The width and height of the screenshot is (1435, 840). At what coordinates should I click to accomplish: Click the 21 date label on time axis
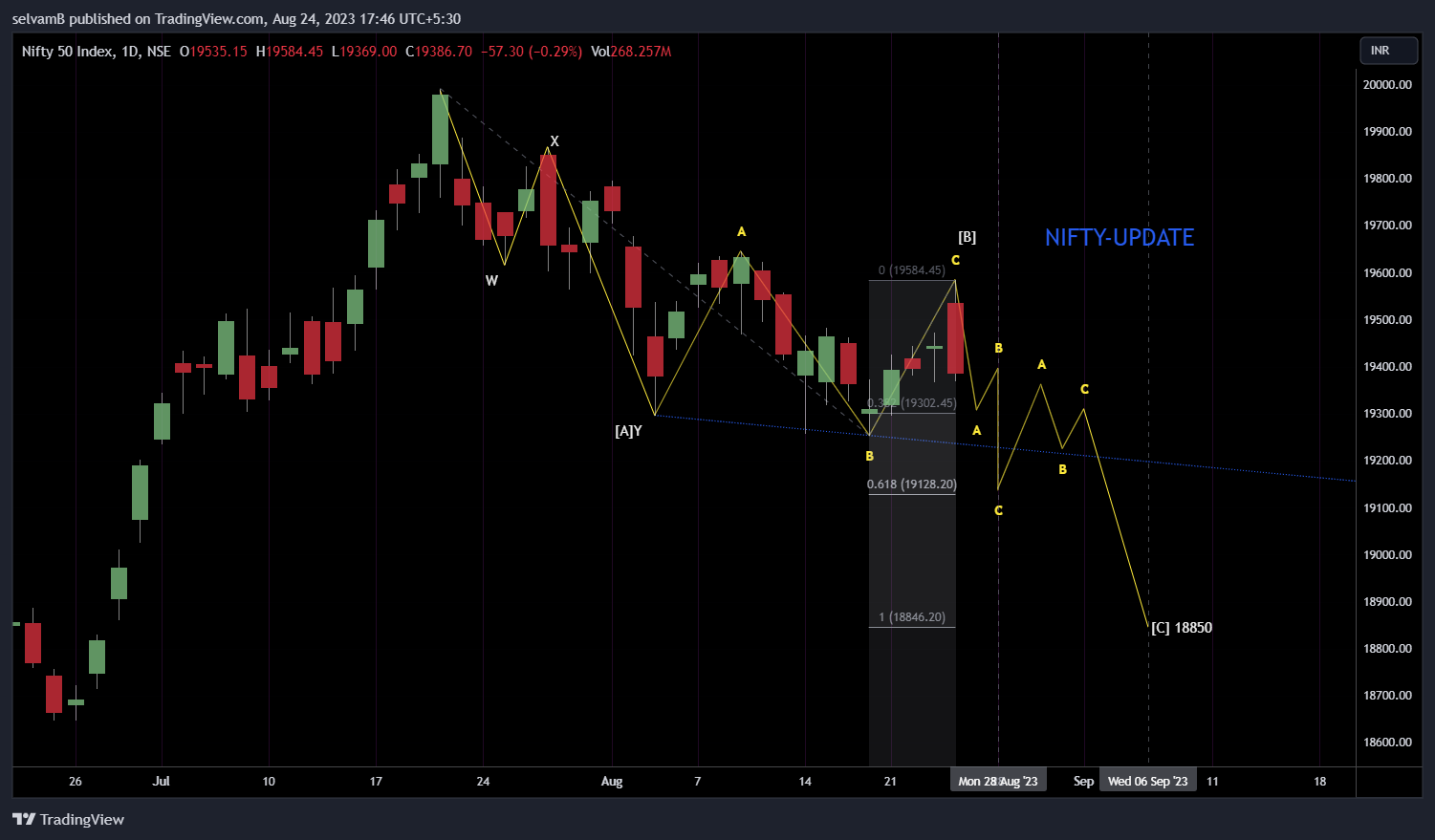pos(890,781)
